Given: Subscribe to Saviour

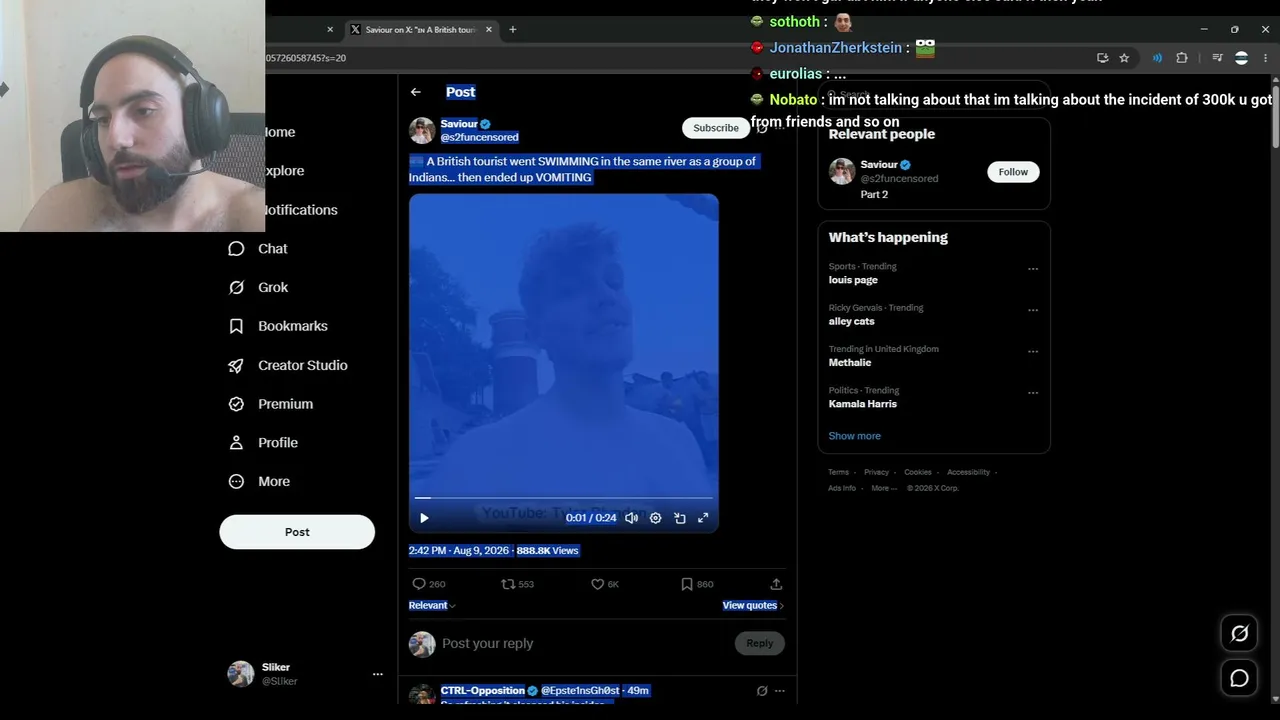Looking at the screenshot, I should click(716, 128).
